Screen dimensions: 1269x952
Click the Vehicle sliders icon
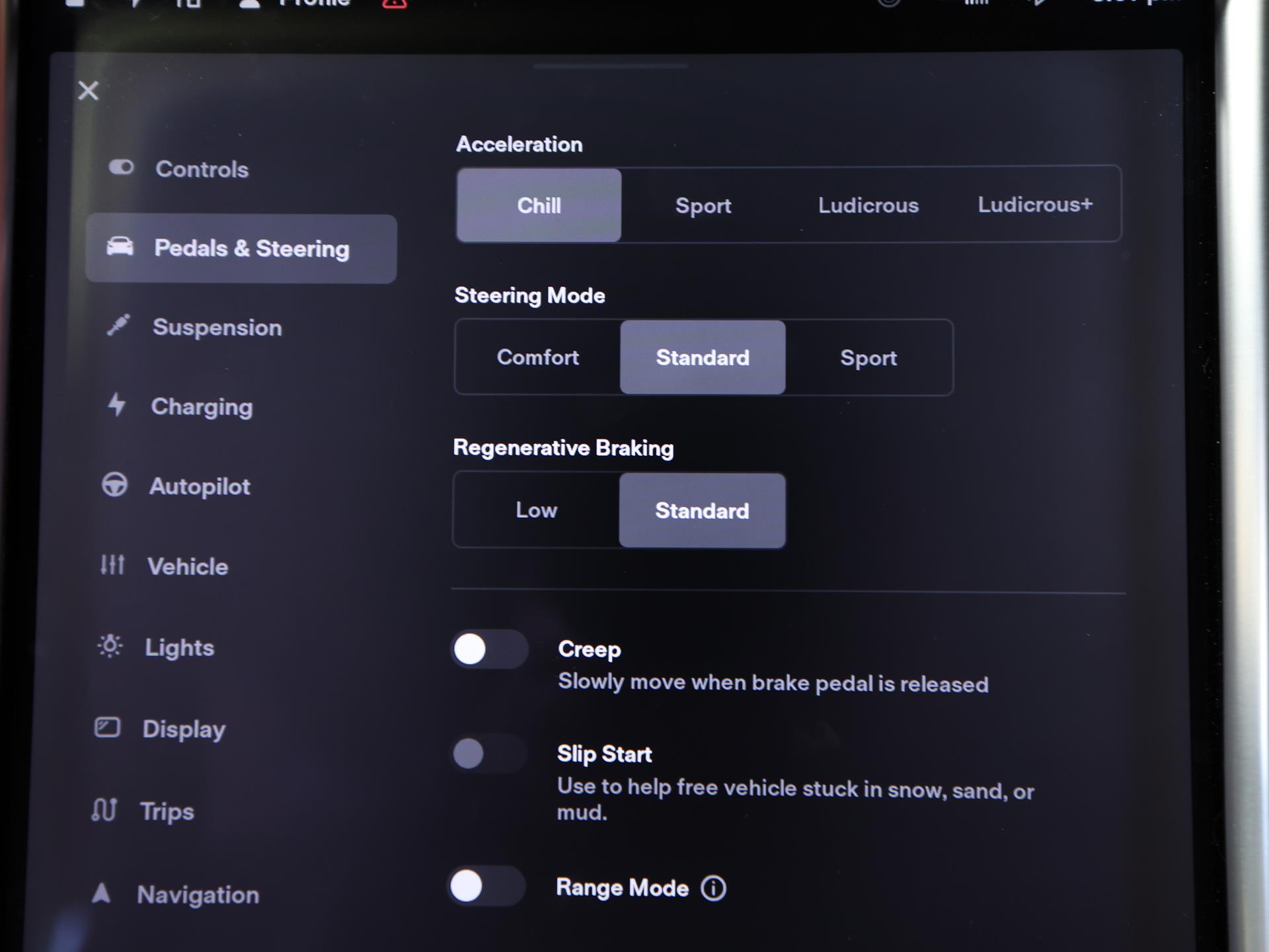coord(112,565)
